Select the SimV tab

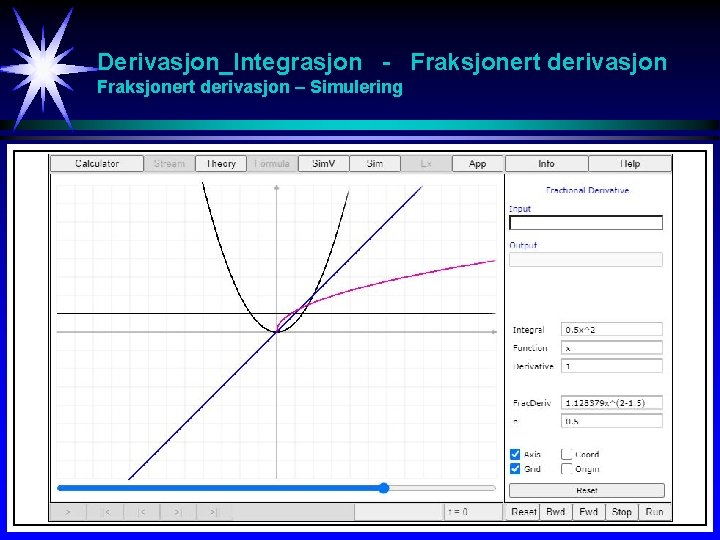(324, 164)
